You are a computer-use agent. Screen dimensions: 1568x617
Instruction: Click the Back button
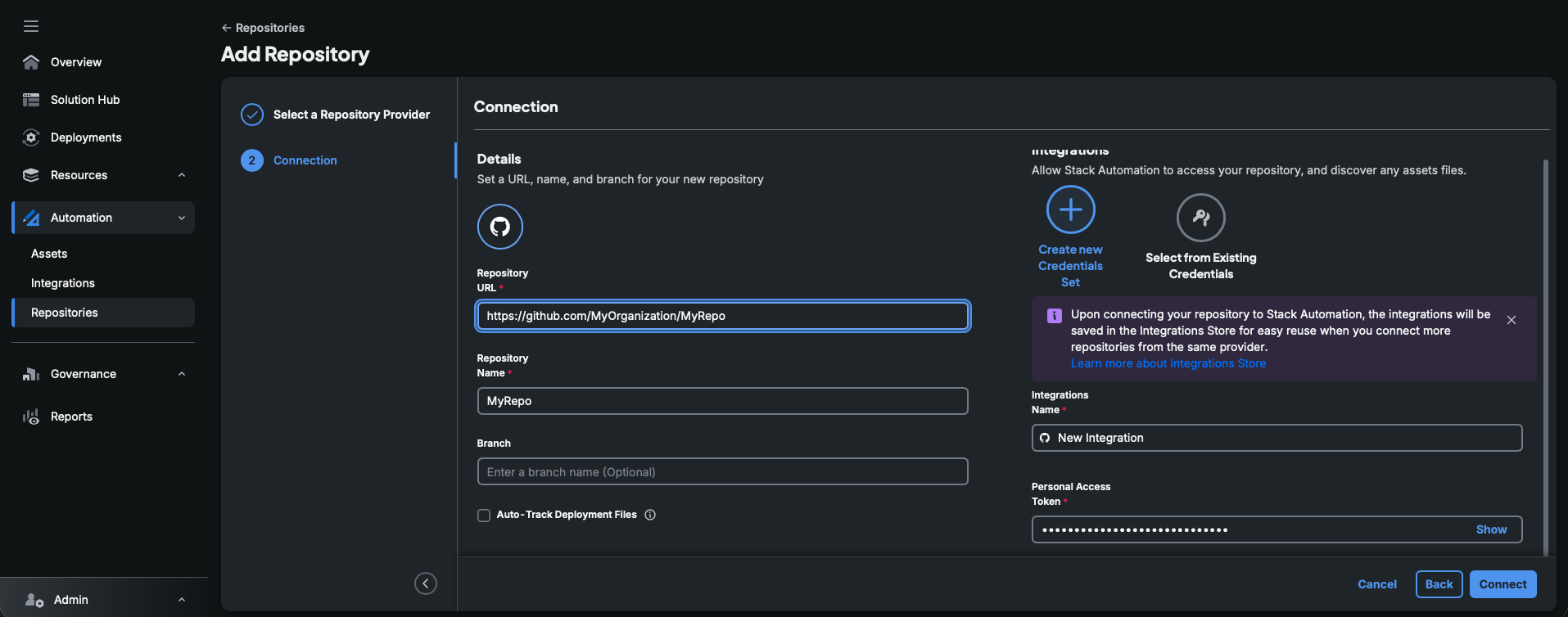[1439, 584]
